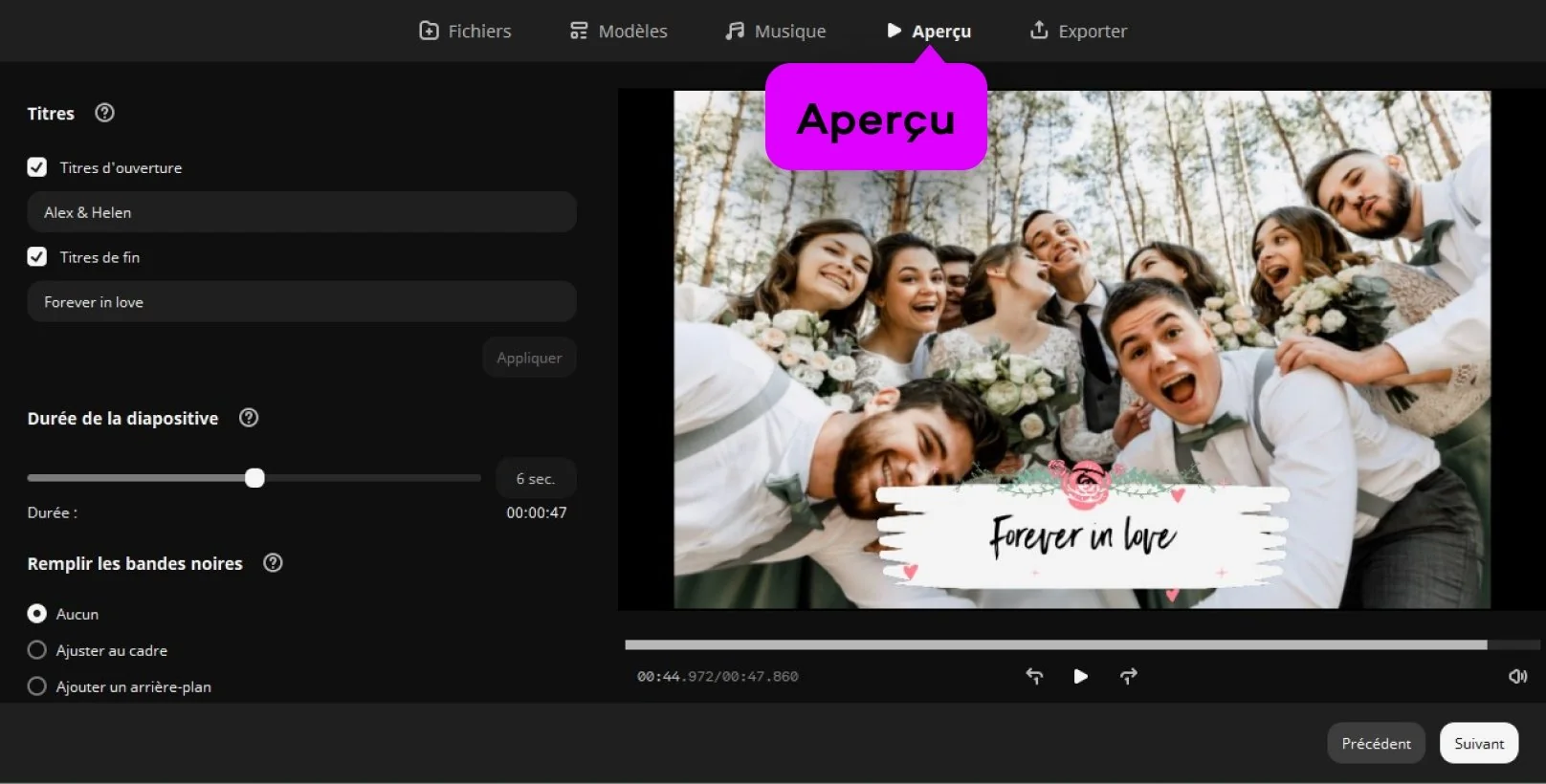Click the slide duration slider handle
The width and height of the screenshot is (1546, 784).
[254, 478]
